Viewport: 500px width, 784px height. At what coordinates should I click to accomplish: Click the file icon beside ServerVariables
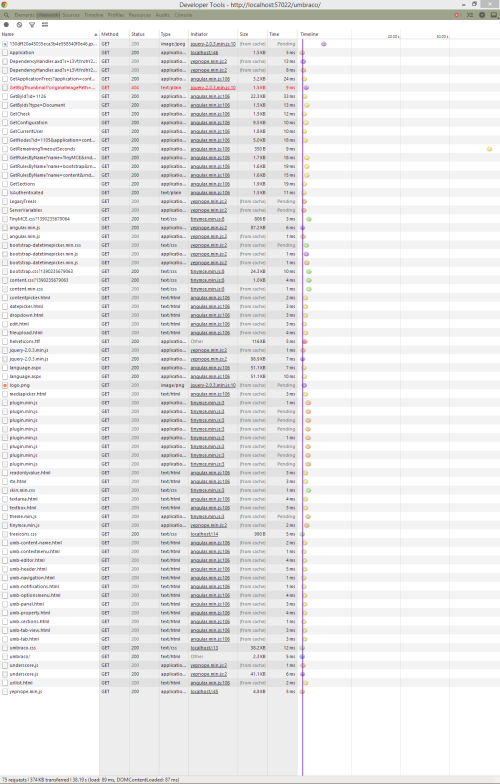point(5,210)
